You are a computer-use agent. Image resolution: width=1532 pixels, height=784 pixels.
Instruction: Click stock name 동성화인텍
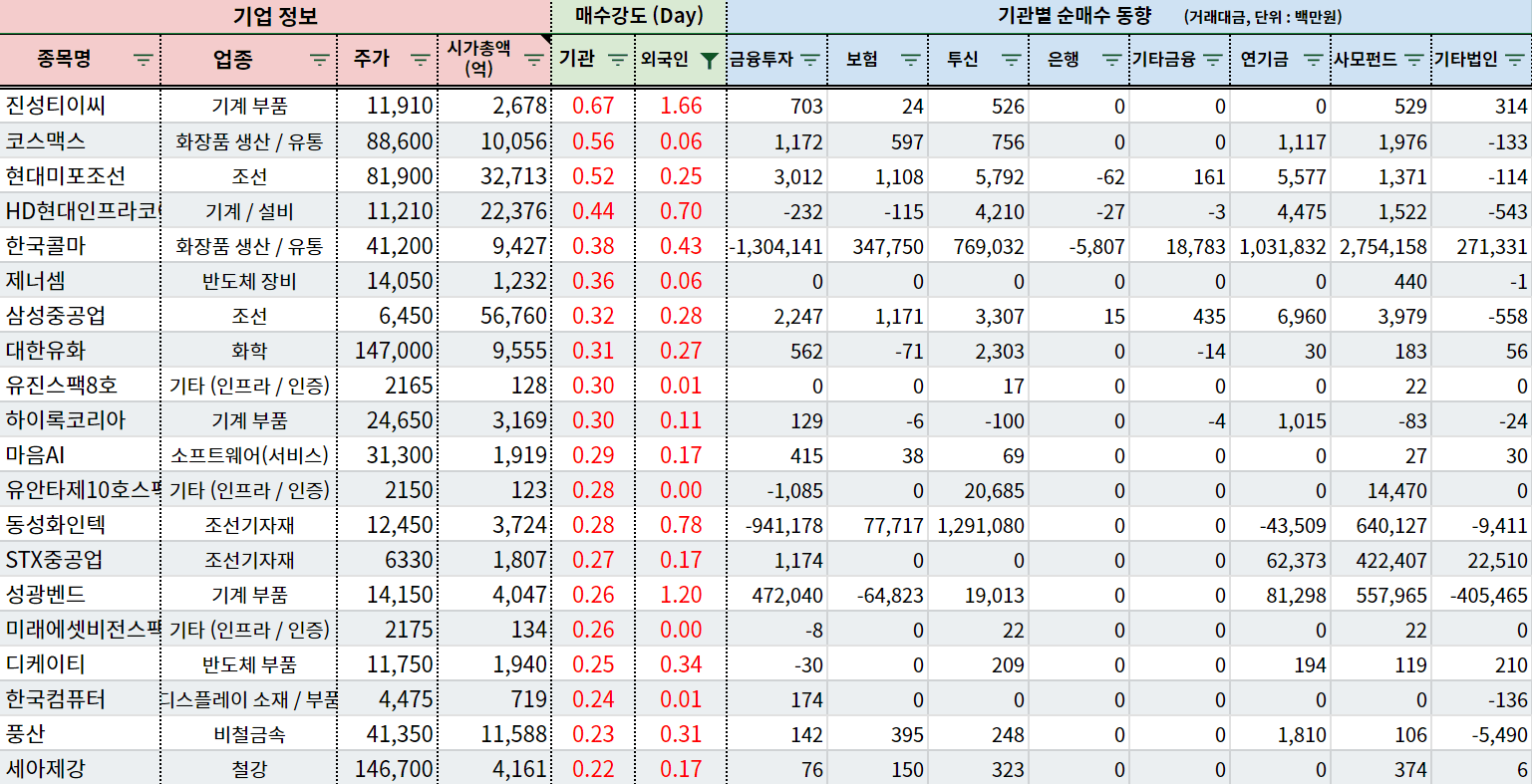[x=56, y=525]
